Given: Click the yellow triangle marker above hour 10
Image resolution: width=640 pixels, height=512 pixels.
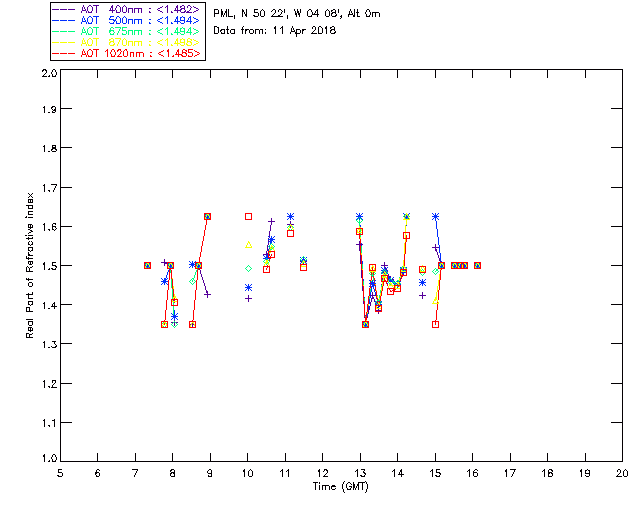Looking at the screenshot, I should 248,245.
